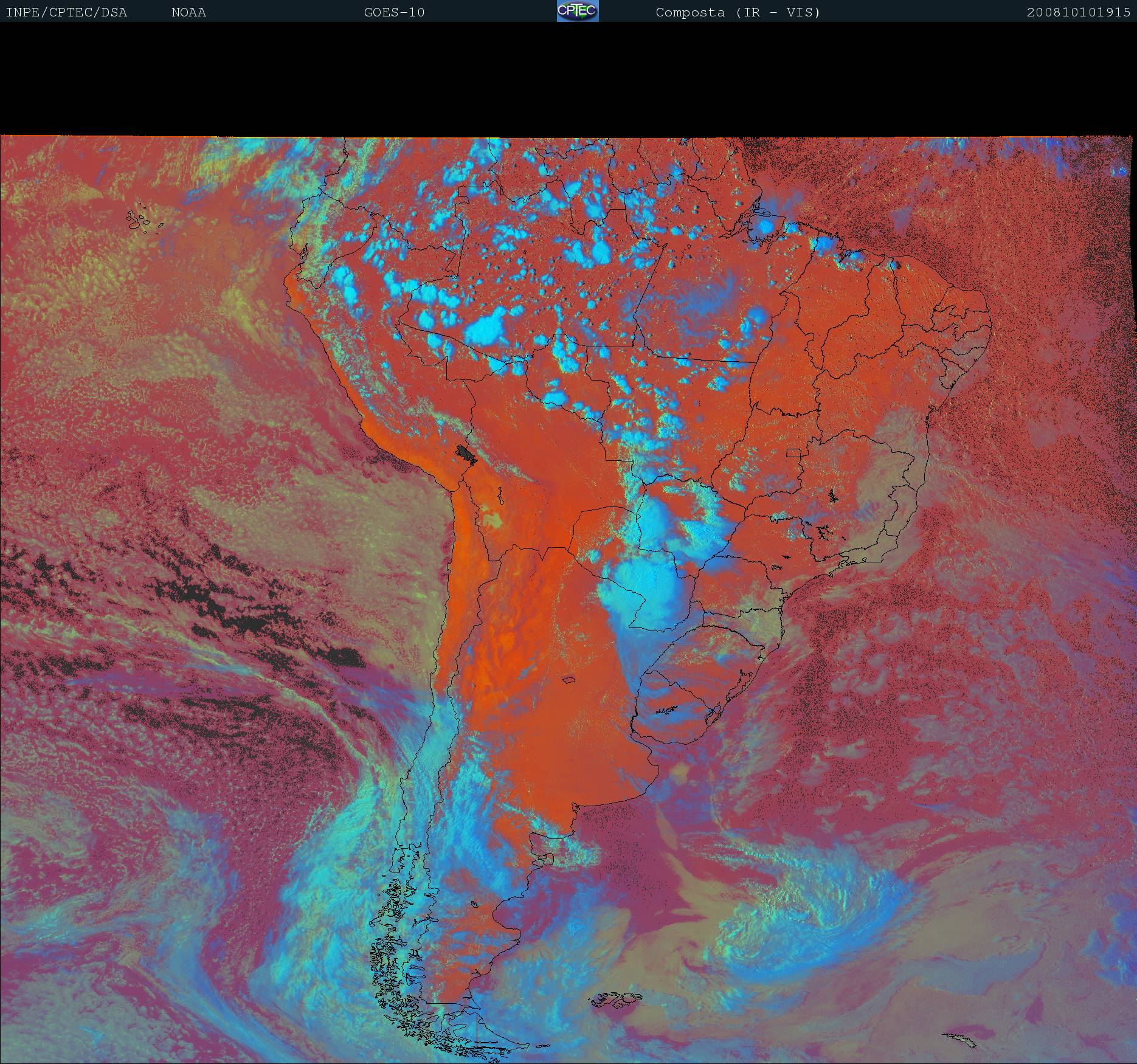Select the Composta (IR - VIS) title
Screen dimensions: 1137x1064
(x=738, y=12)
